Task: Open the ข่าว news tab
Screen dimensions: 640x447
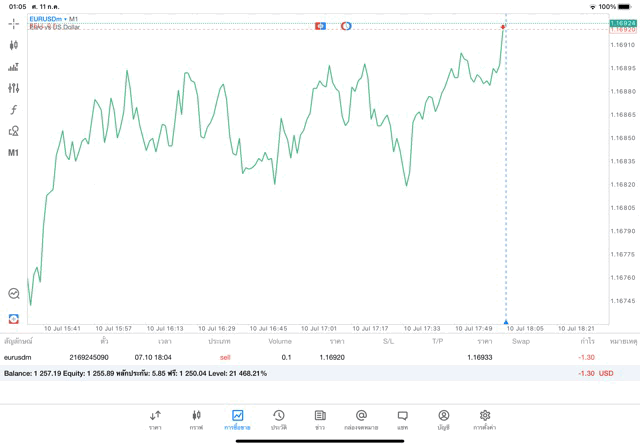Action: coord(320,419)
